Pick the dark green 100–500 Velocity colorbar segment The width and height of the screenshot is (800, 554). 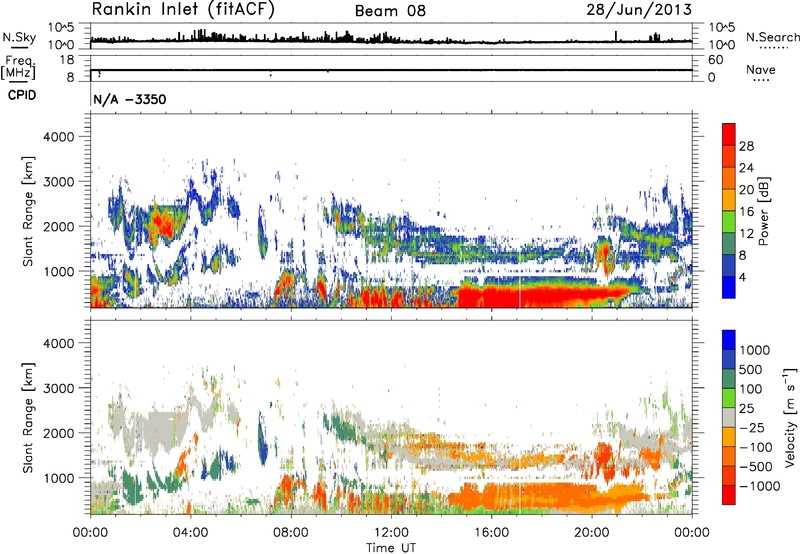[x=729, y=379]
